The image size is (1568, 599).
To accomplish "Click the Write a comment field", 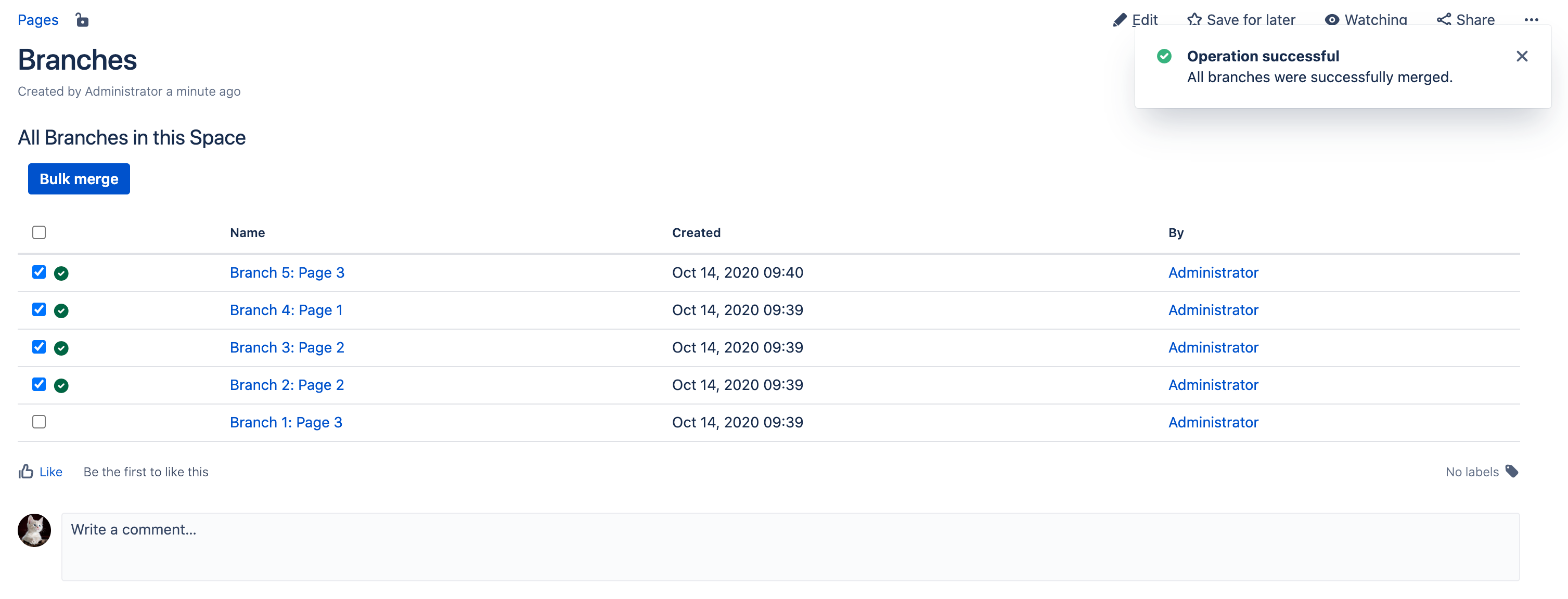I will (x=790, y=546).
